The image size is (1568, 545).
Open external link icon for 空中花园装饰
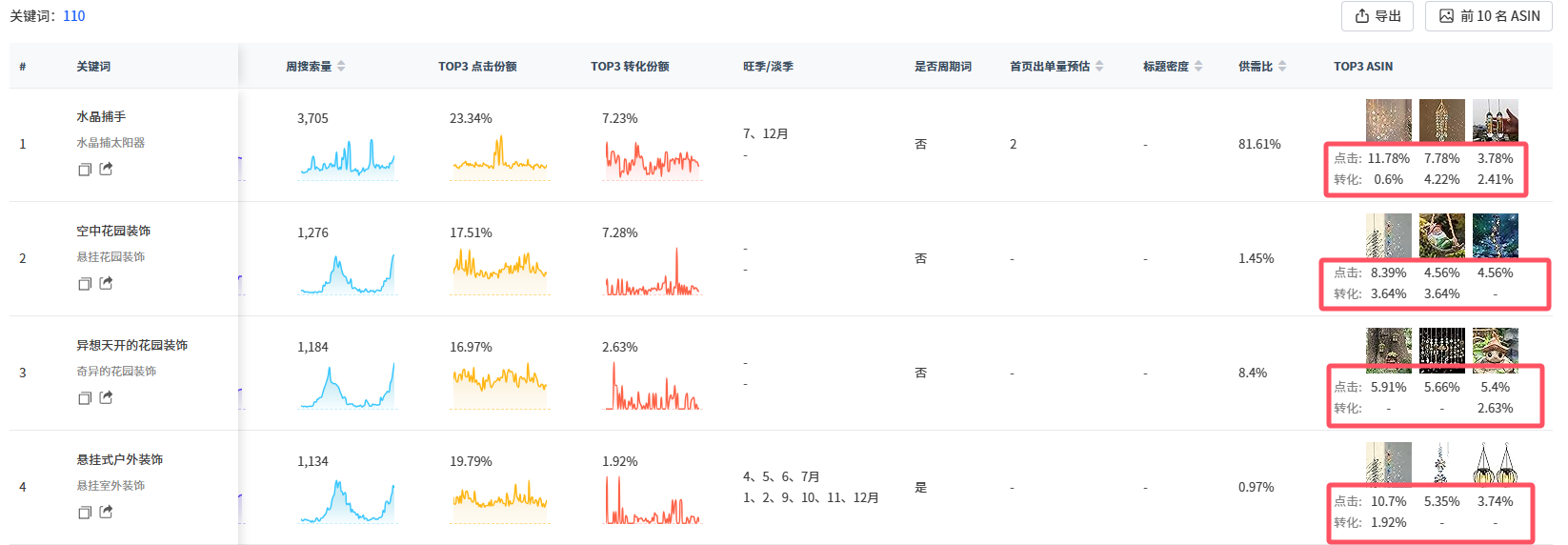coord(106,283)
